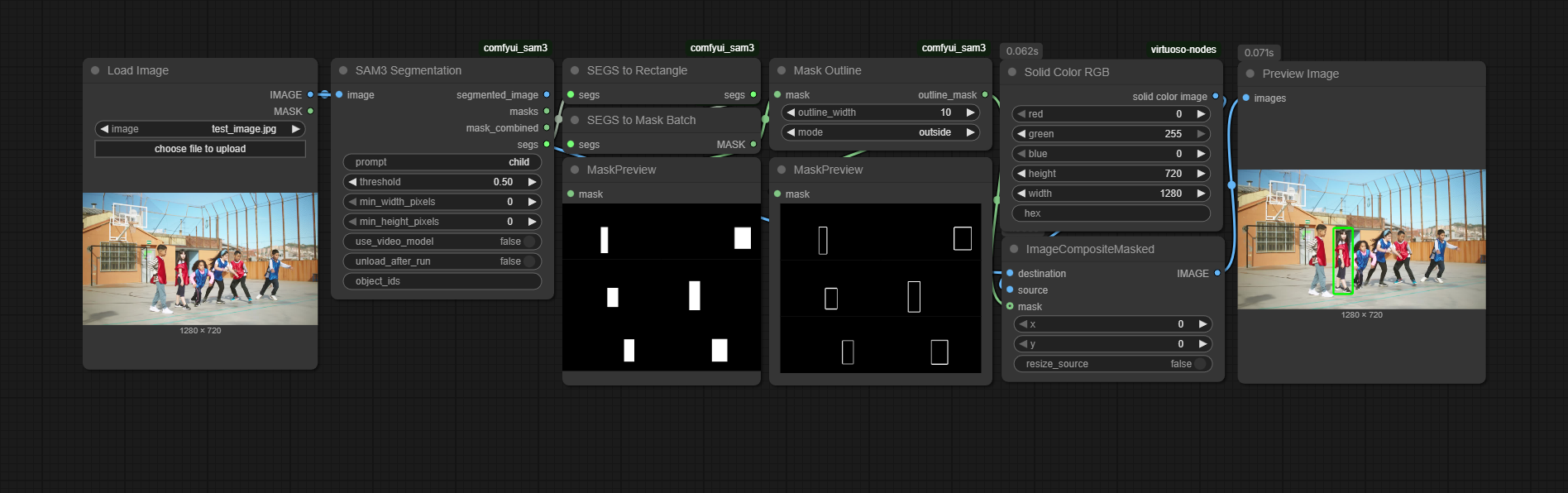Collapse the ImageCompositeMasked node dot
Viewport: 1568px width, 493px height.
[x=1014, y=249]
